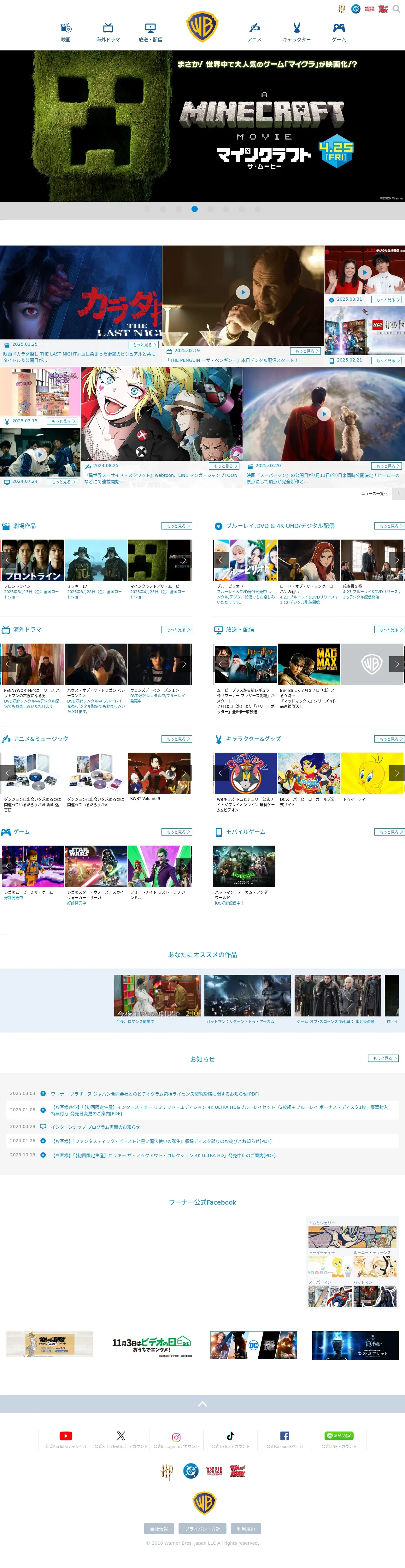Viewport: 405px width, 1568px height.
Task: Select the sixth hero carousel dot
Action: click(x=226, y=209)
